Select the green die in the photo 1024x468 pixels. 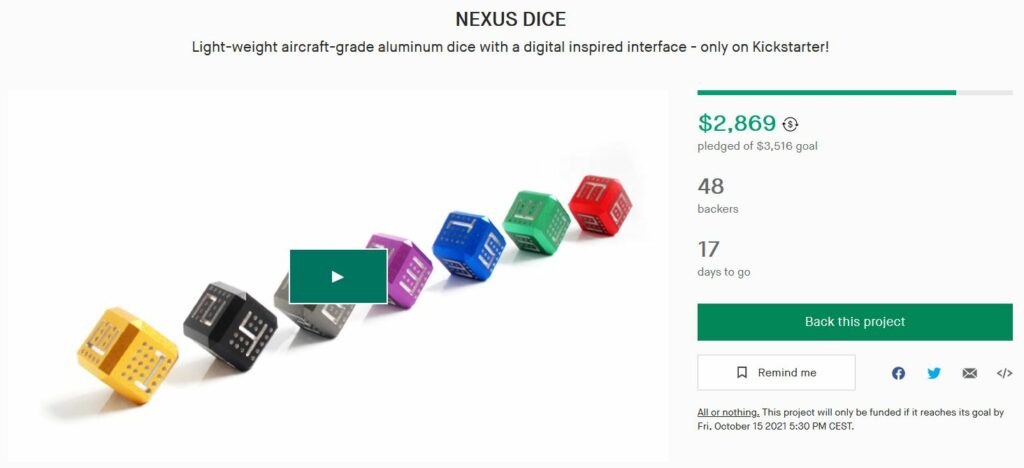point(536,222)
